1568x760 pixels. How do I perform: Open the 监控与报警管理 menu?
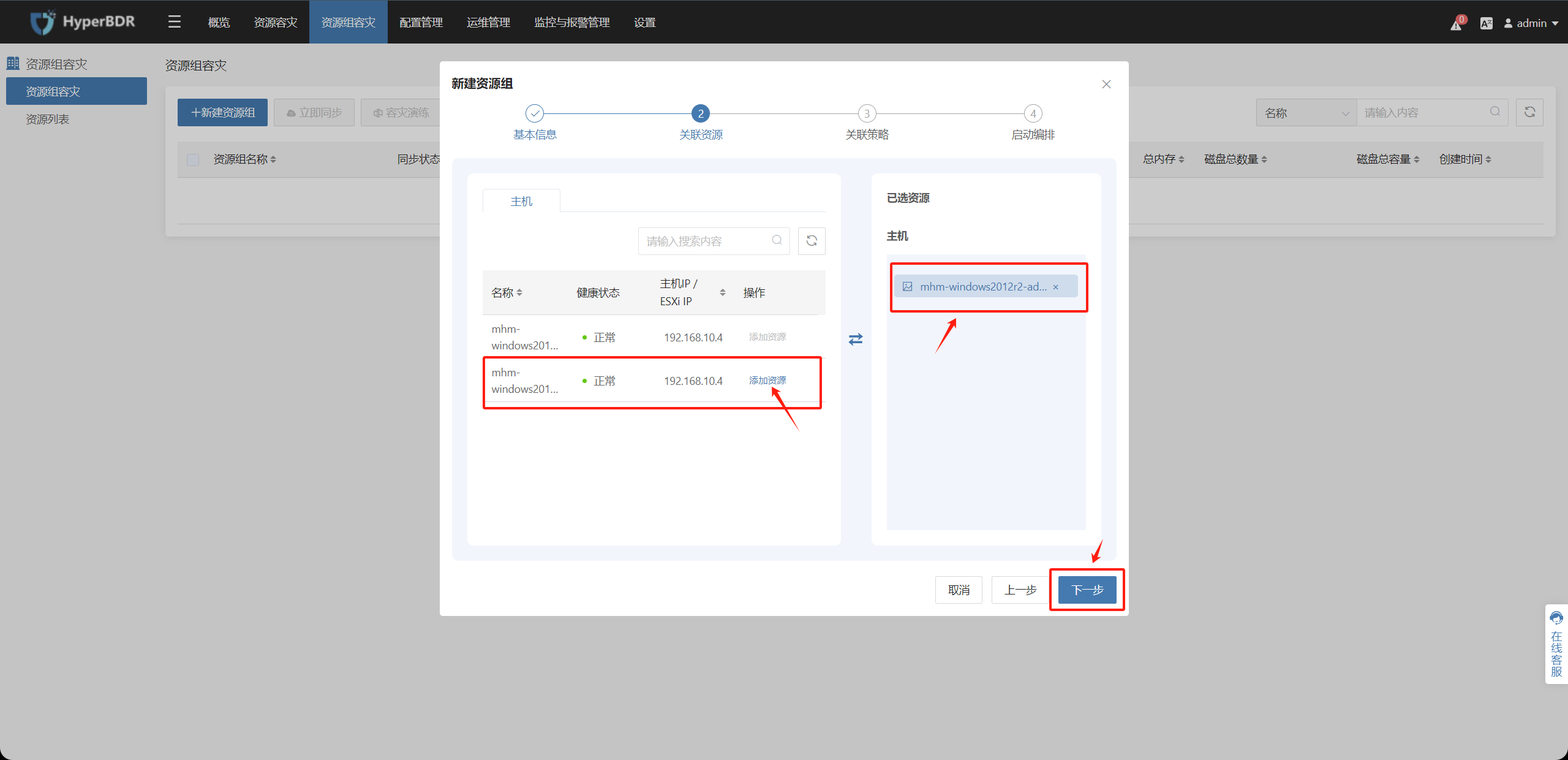coord(572,22)
